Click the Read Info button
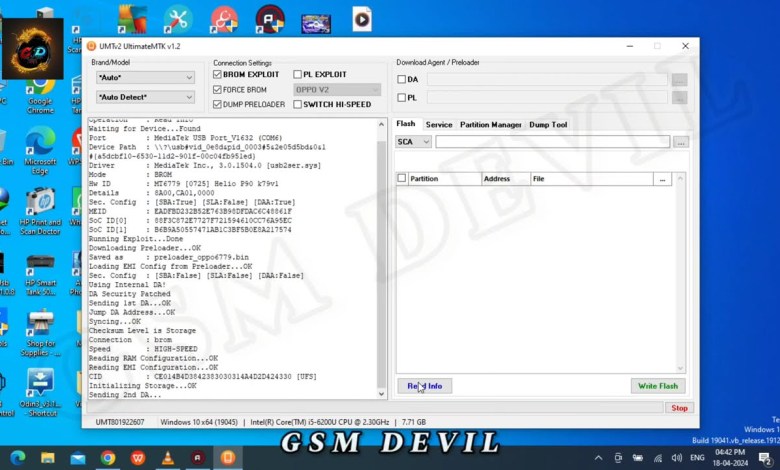 pos(424,386)
